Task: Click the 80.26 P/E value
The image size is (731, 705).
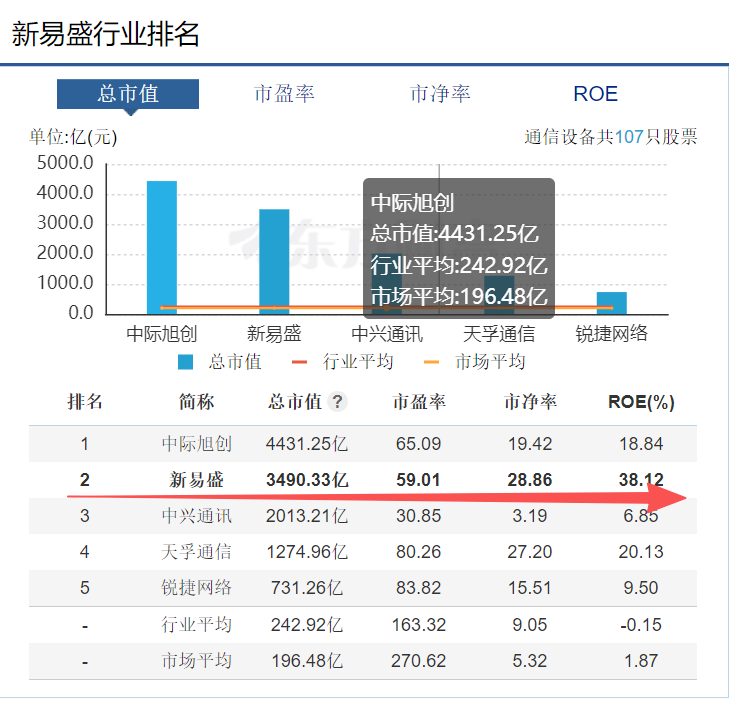Action: [419, 552]
